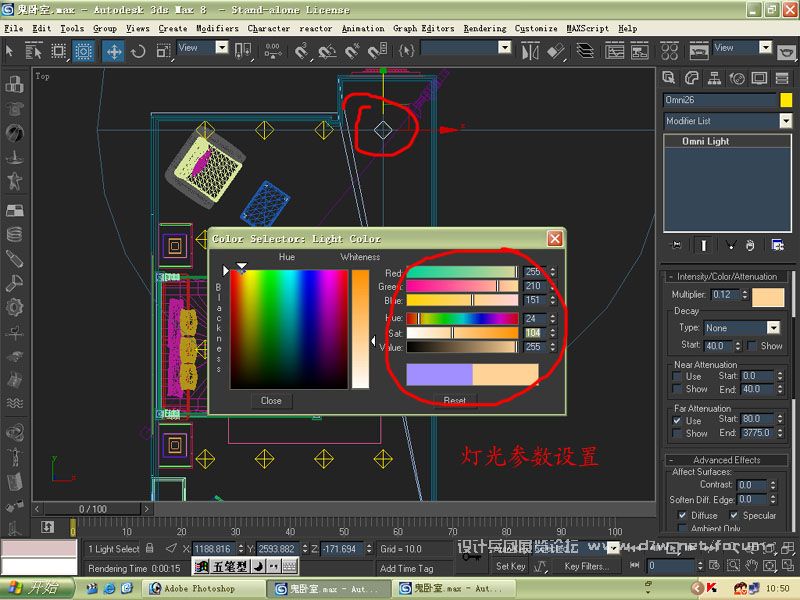
Task: Uncheck the Specular checkbox
Action: coord(734,515)
